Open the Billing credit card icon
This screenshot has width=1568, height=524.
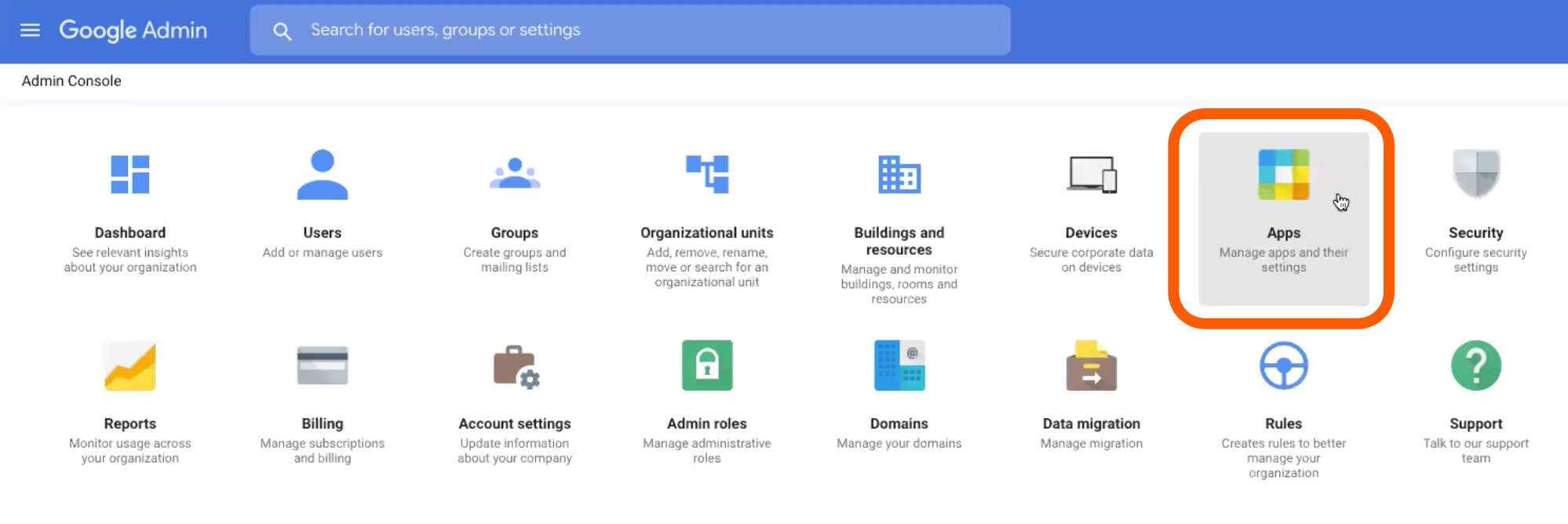323,366
